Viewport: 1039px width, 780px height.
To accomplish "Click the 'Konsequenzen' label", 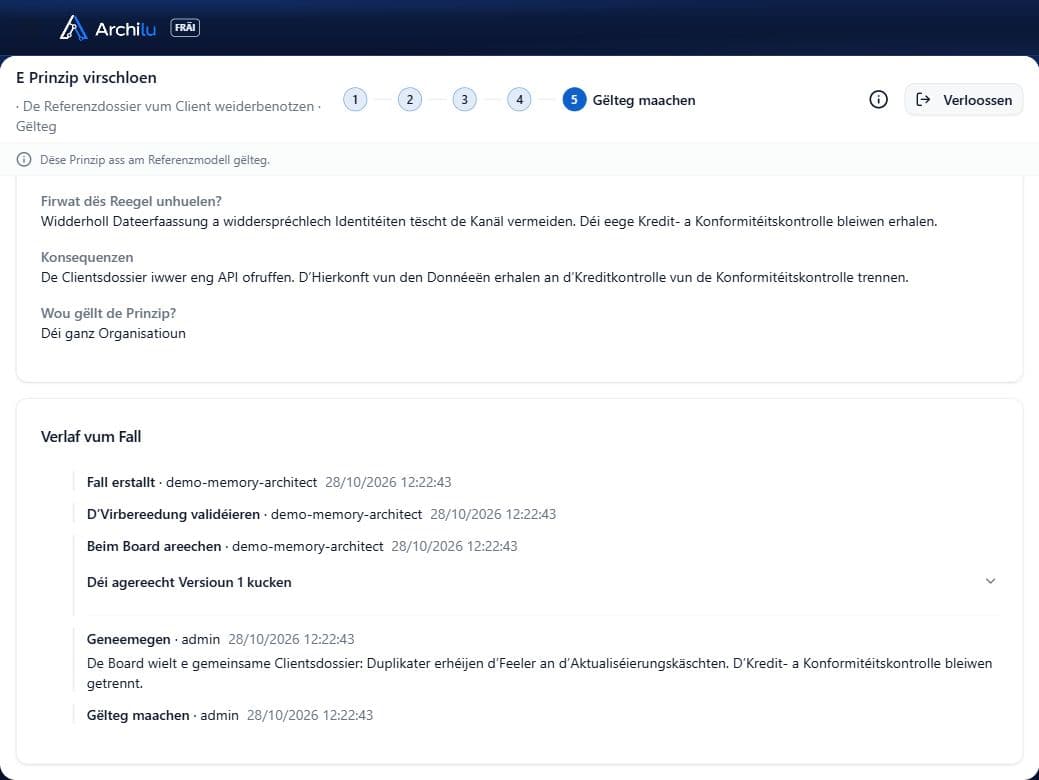I will [87, 257].
